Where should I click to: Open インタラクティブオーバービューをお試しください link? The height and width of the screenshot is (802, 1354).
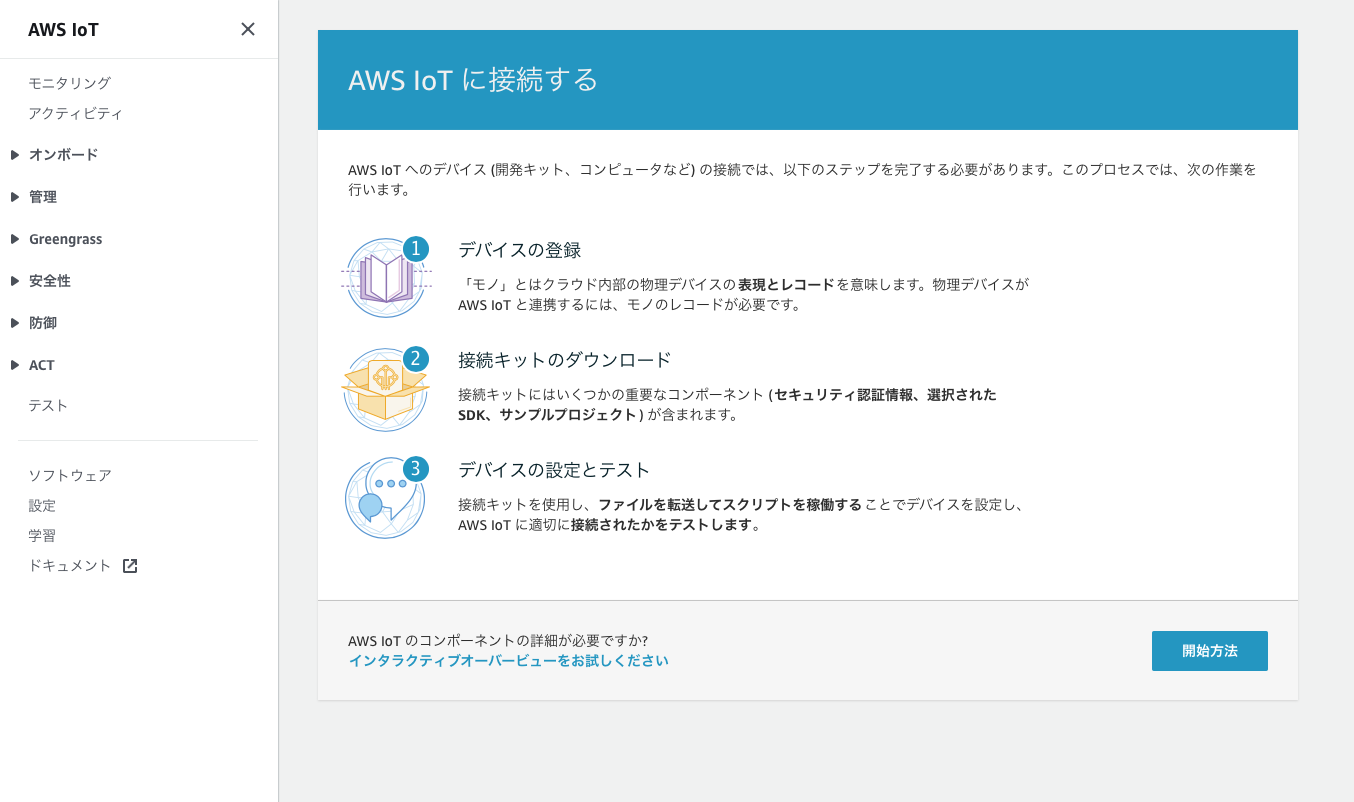[508, 661]
